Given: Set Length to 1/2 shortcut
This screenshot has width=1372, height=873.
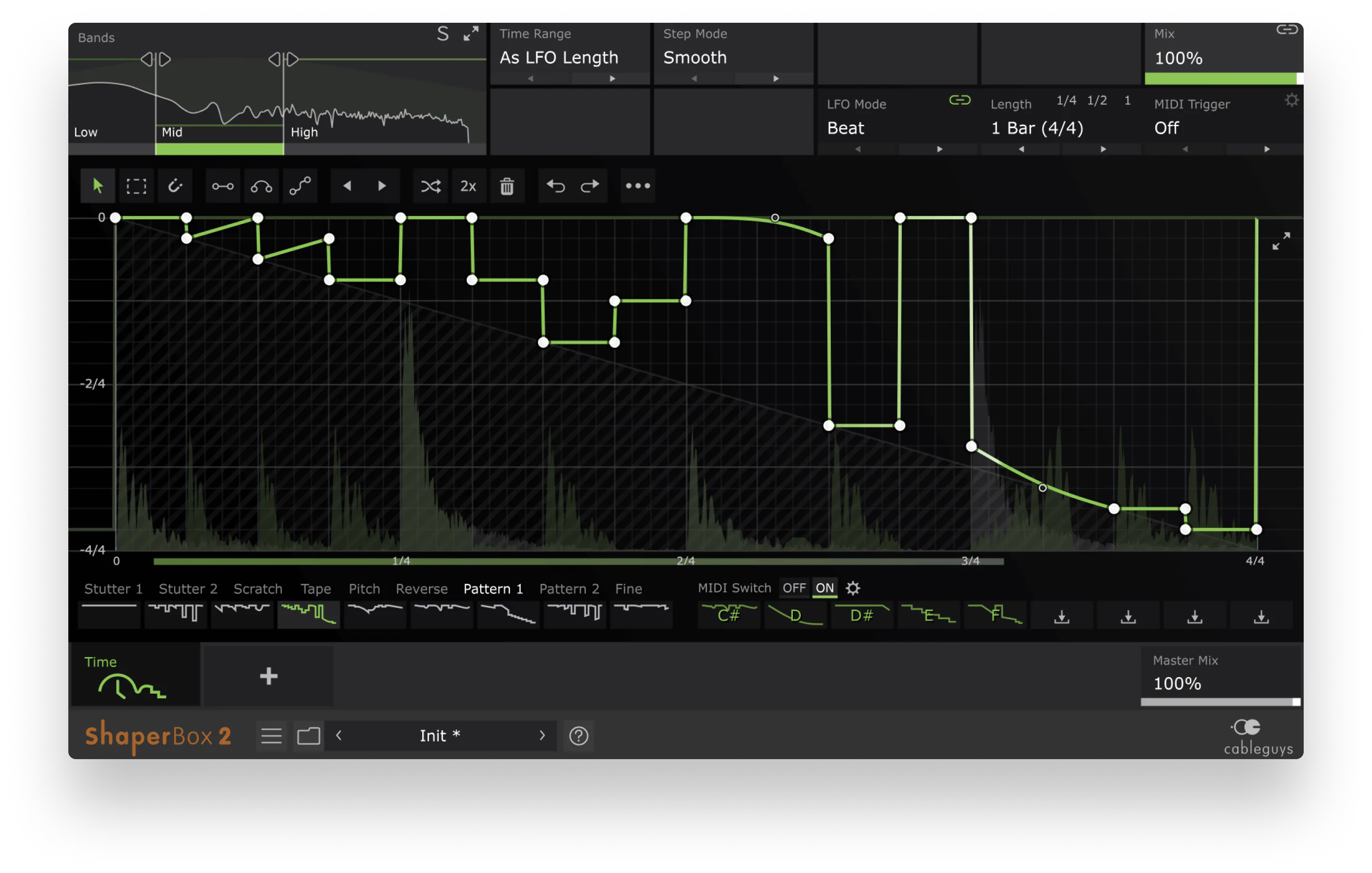Looking at the screenshot, I should point(1097,101).
